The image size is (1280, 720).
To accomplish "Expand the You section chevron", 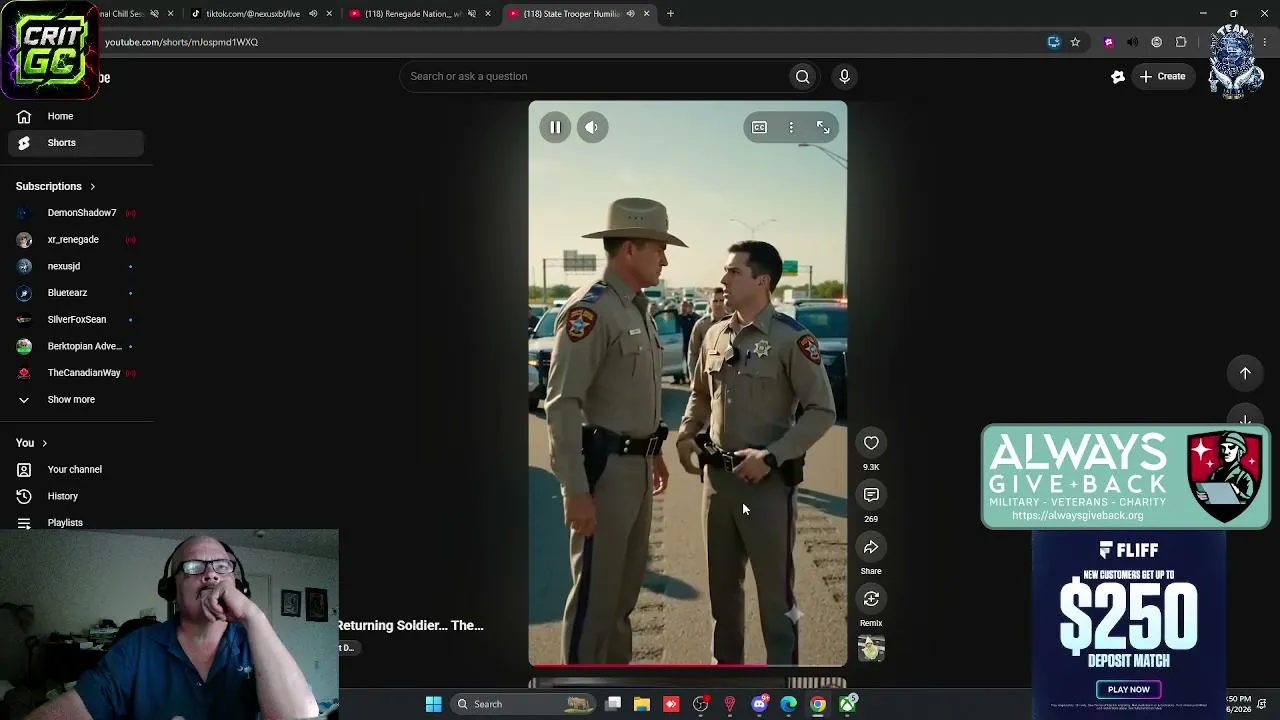I will 44,443.
